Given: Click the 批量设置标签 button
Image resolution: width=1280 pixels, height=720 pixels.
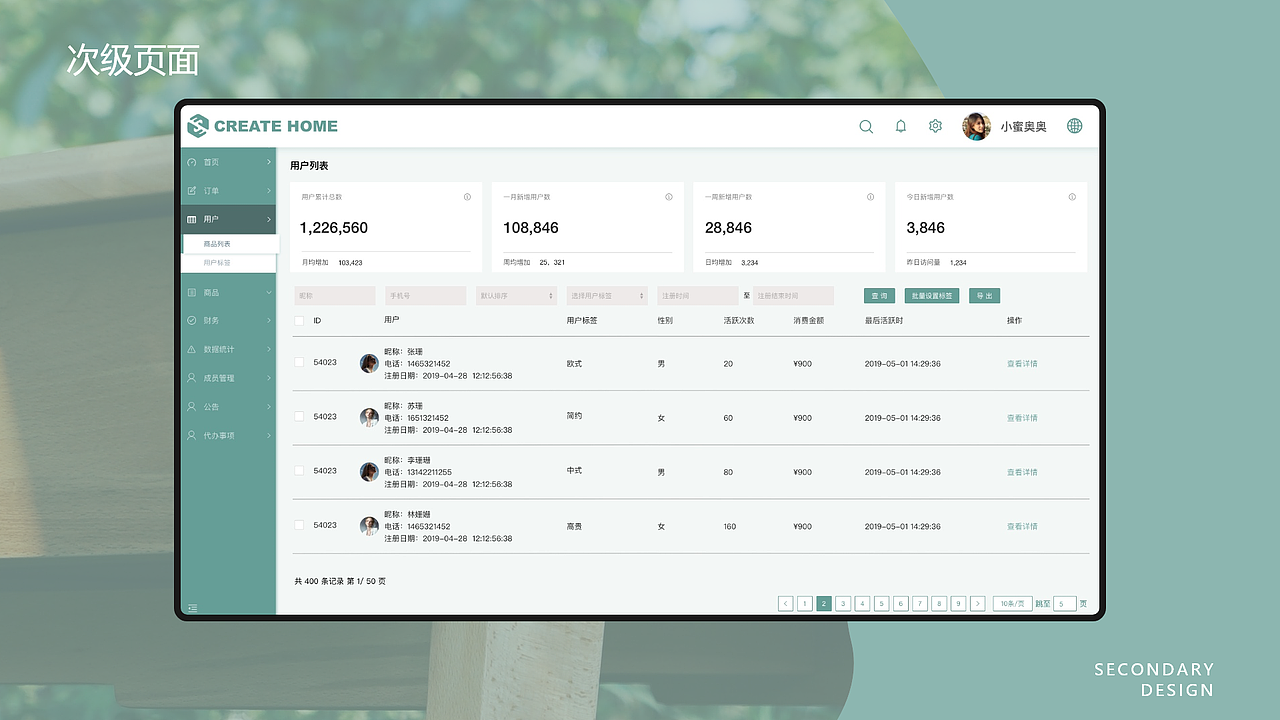Looking at the screenshot, I should point(932,296).
